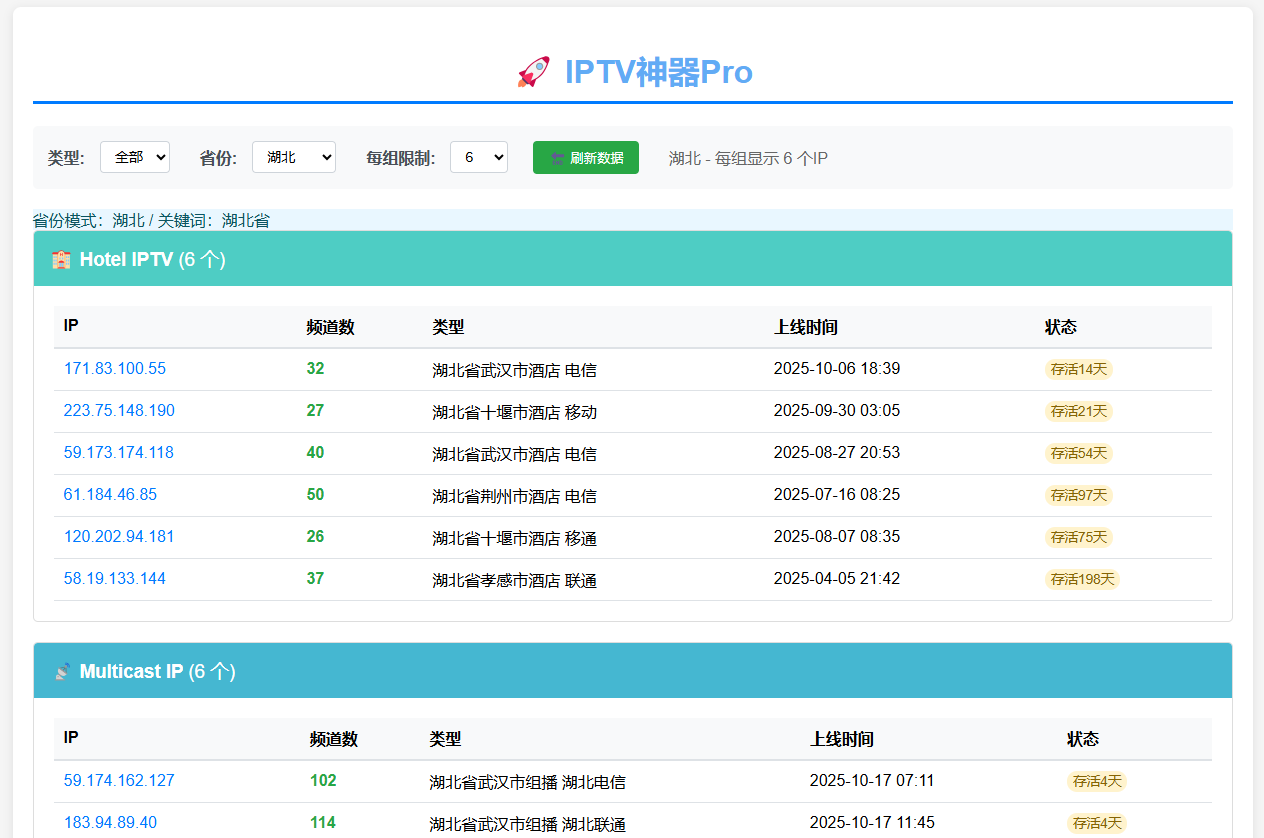The height and width of the screenshot is (838, 1264).
Task: Open the 类型 dropdown set to 全部
Action: tap(135, 157)
